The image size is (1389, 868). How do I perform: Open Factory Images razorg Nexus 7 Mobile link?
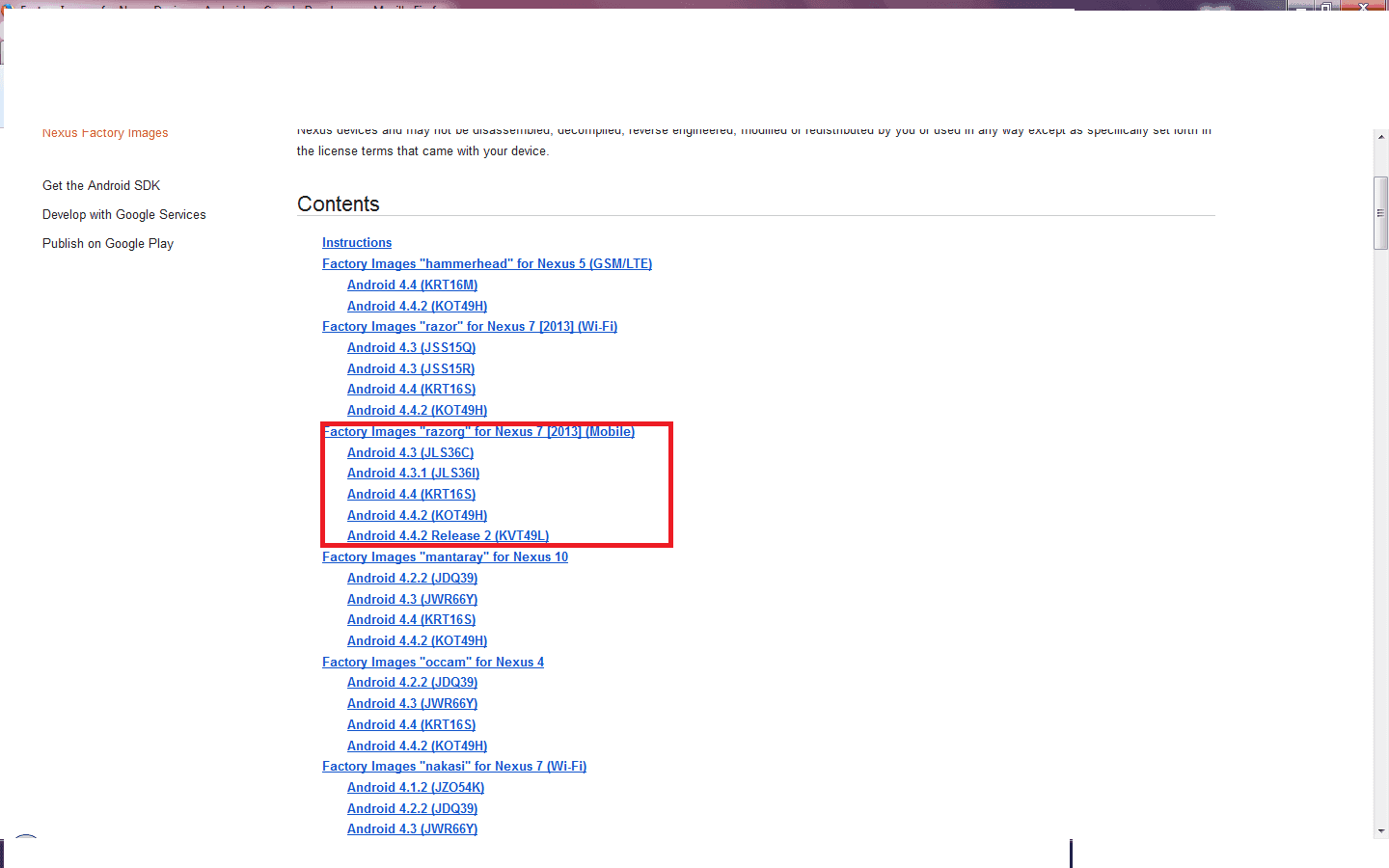click(478, 431)
